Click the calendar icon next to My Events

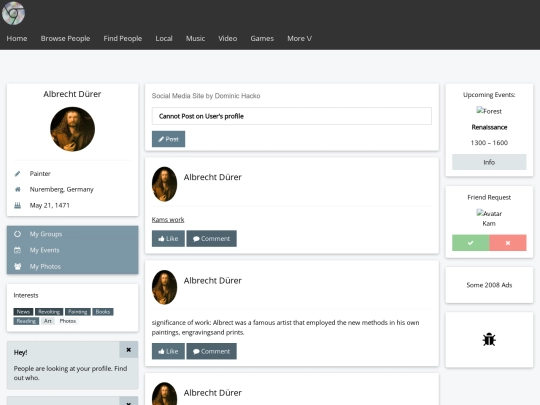coord(18,250)
